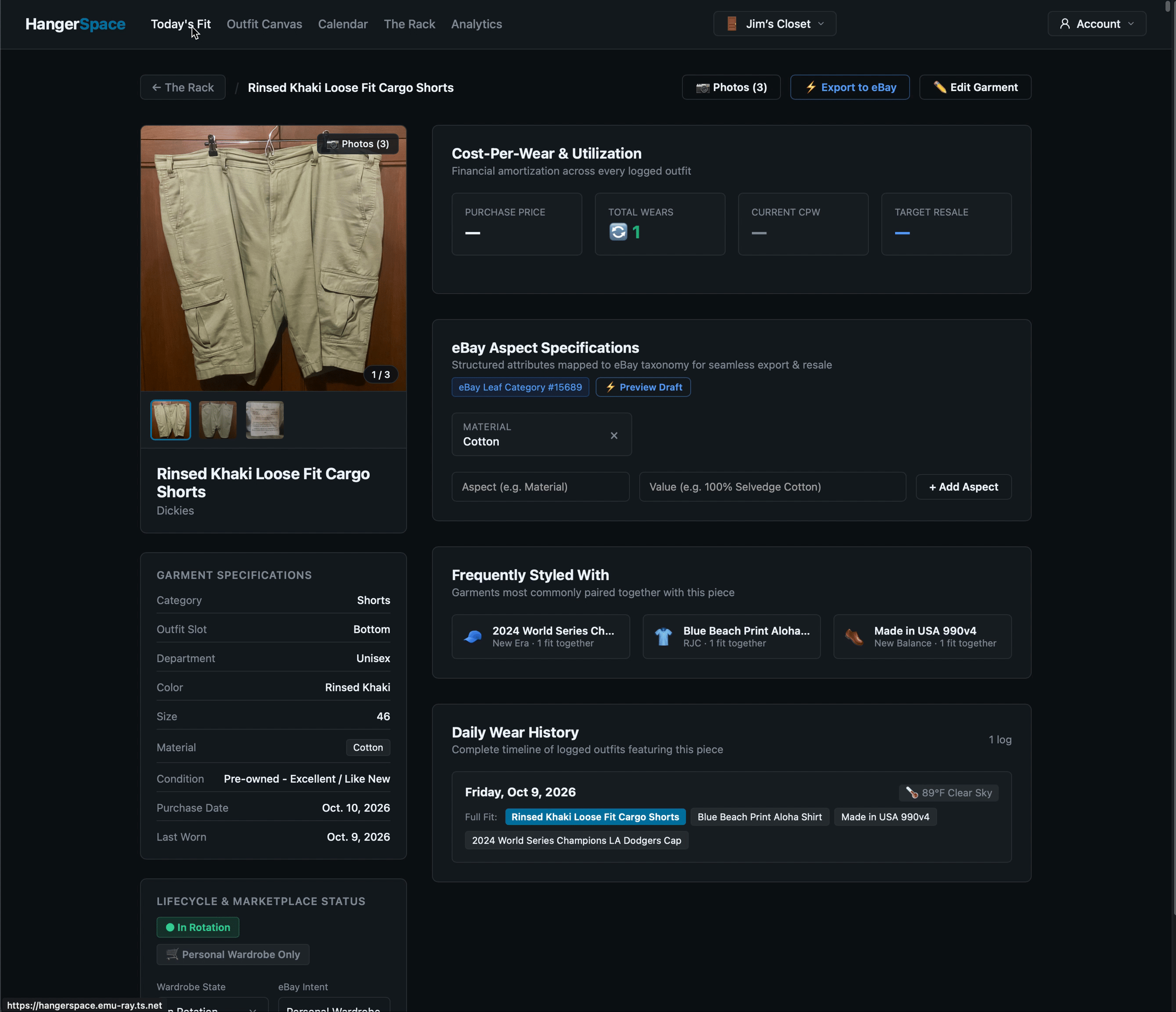The height and width of the screenshot is (1012, 1176).
Task: Expand the Jim's Closet dropdown
Action: [774, 24]
